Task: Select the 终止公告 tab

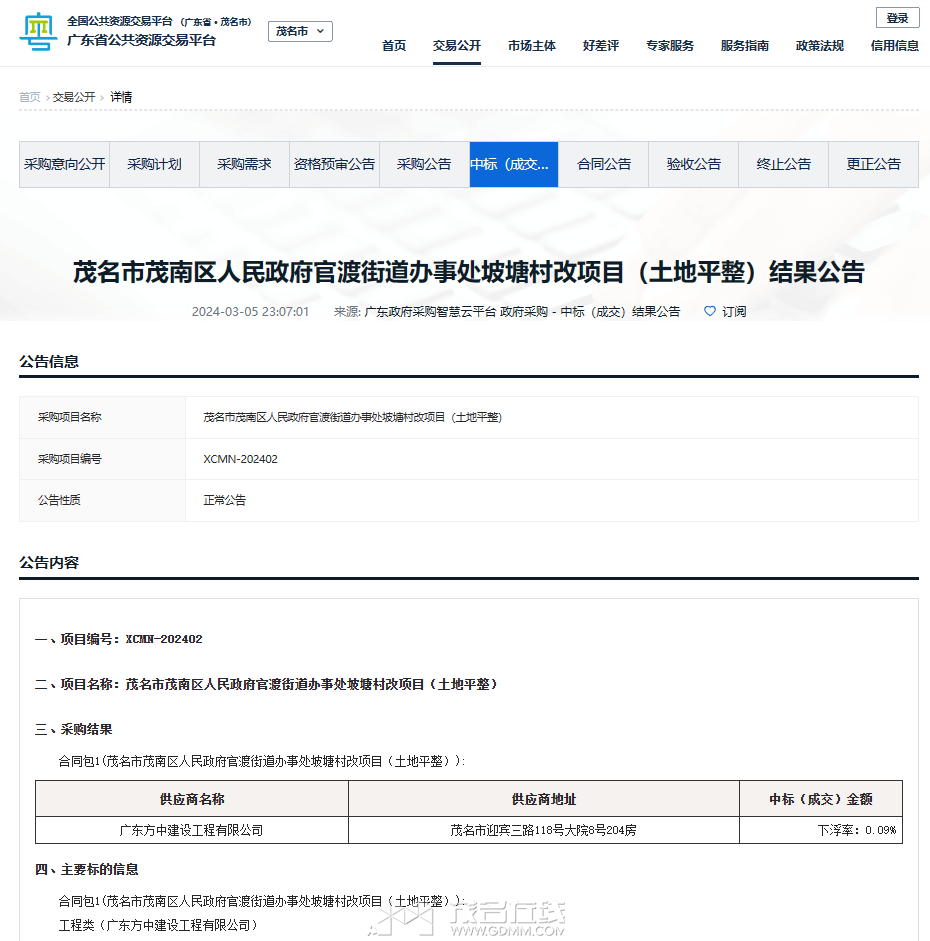Action: coord(784,164)
